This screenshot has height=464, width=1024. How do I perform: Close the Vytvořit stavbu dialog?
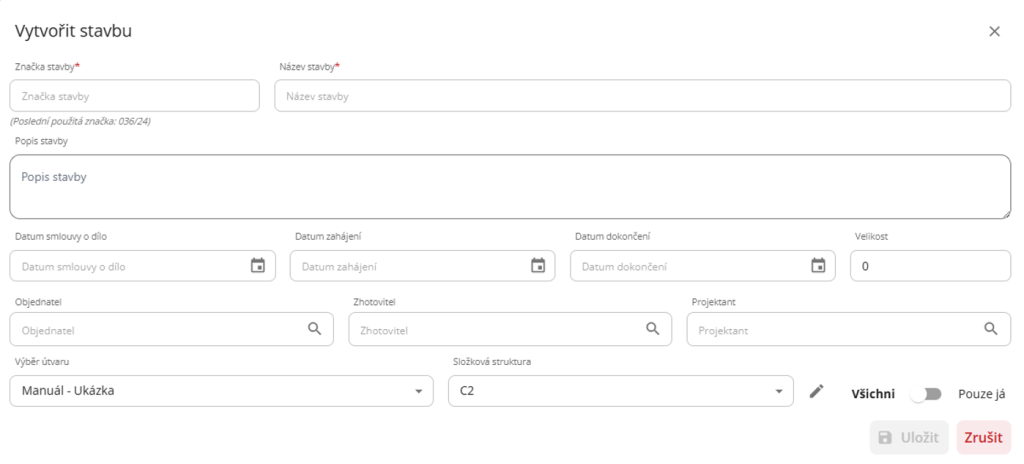point(994,31)
